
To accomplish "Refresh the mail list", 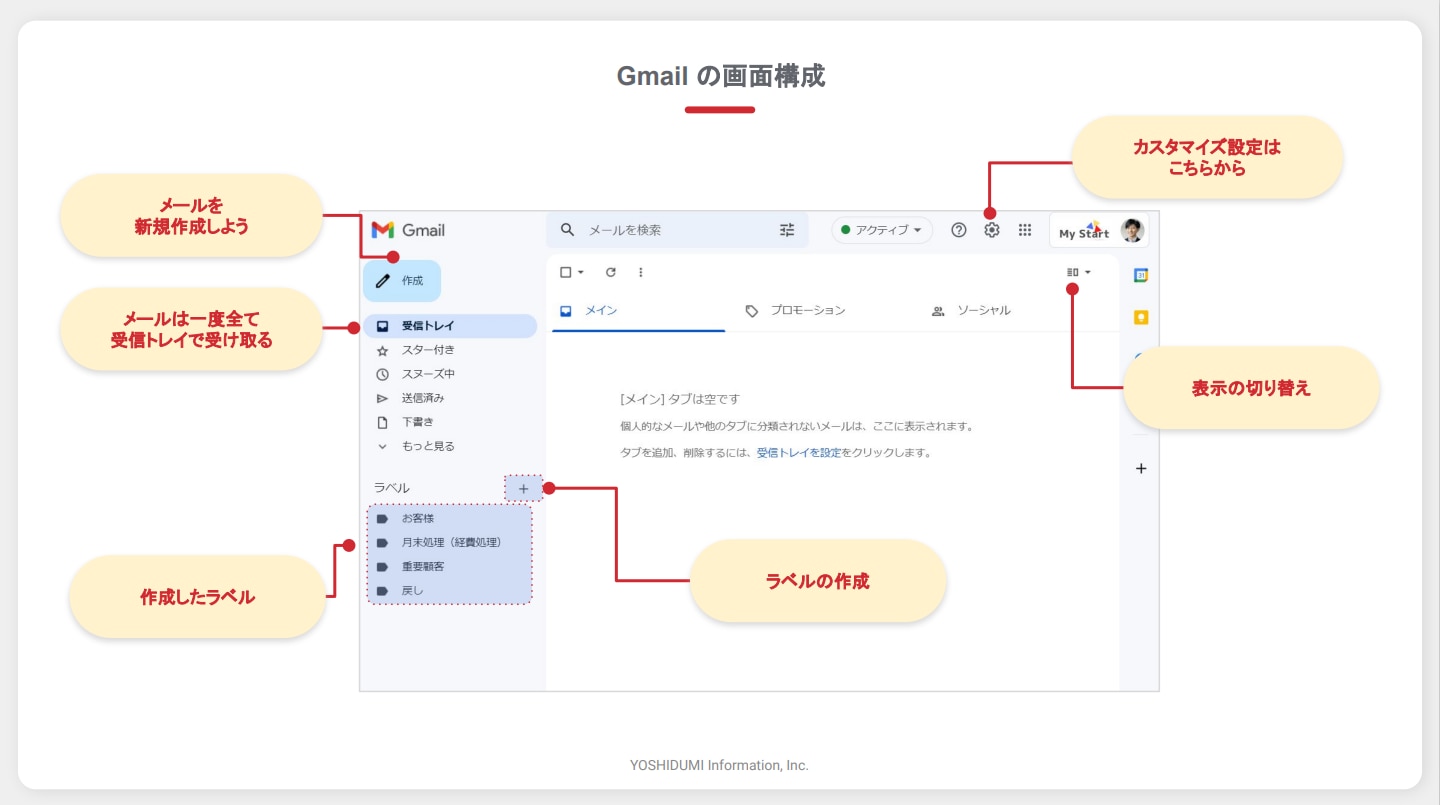I will (x=611, y=272).
